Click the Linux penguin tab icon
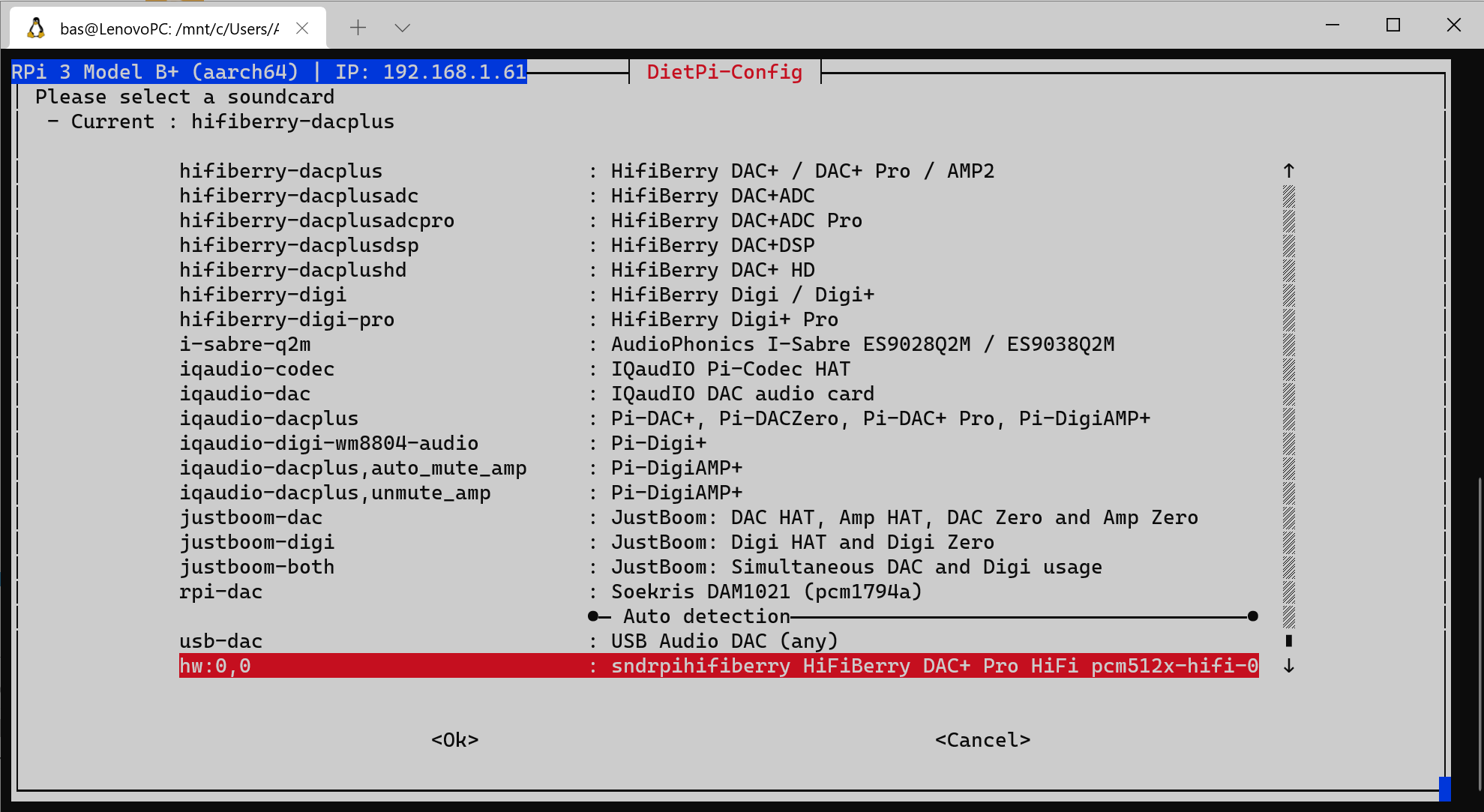Viewport: 1484px width, 812px height. click(x=35, y=28)
